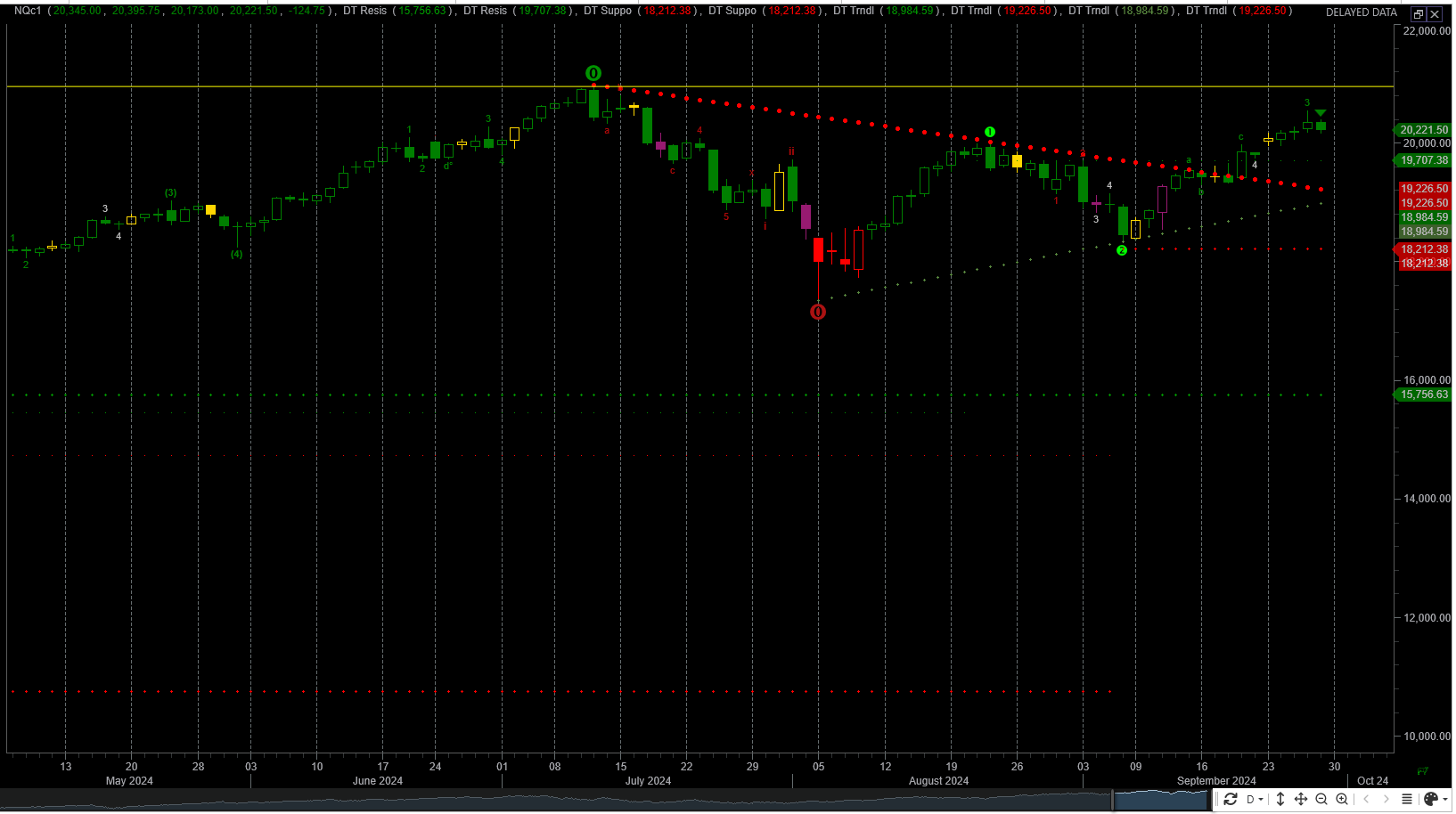
Task: Click the color palette icon
Action: (x=1430, y=799)
